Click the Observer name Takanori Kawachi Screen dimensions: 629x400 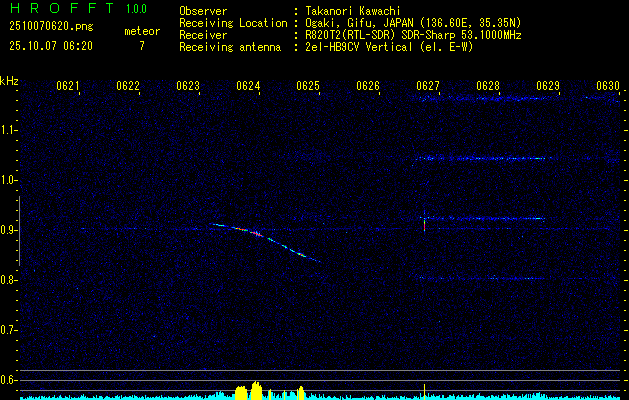353,11
